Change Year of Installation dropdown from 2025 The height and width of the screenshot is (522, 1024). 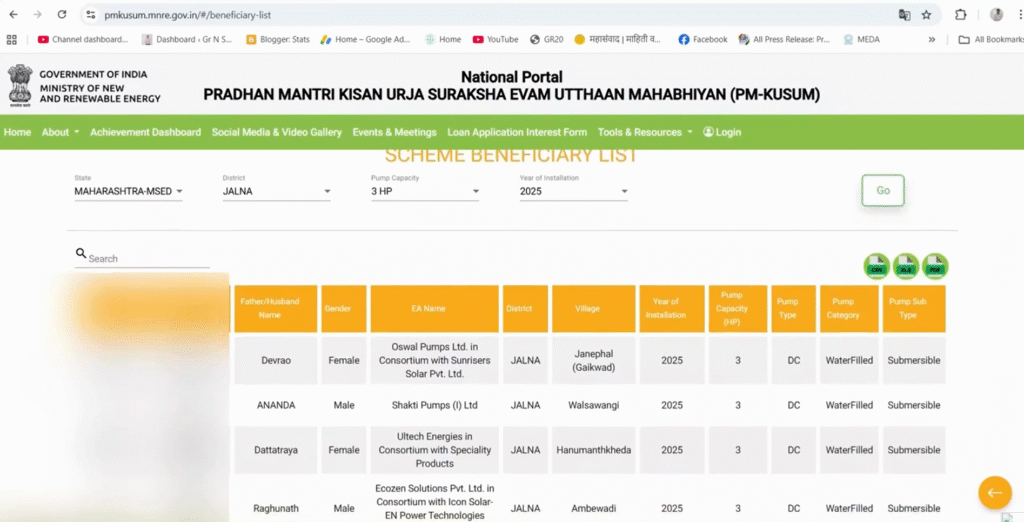coord(573,191)
